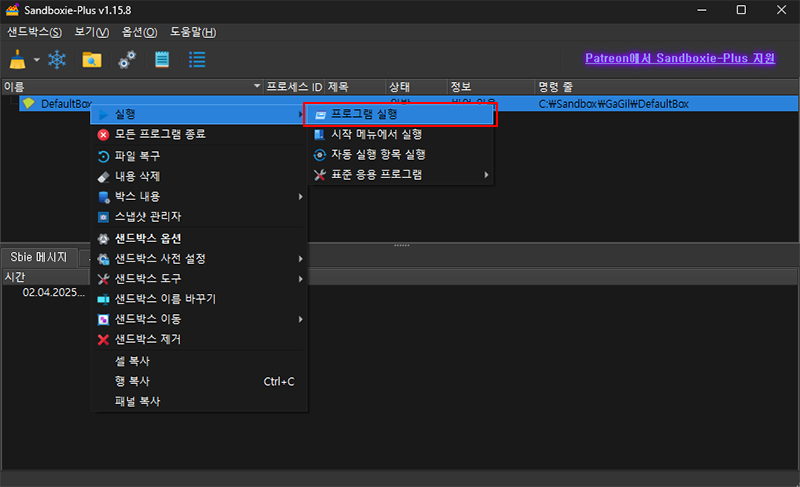Open 스냅샷 관리자 from context menu
The image size is (800, 487).
coord(199,217)
